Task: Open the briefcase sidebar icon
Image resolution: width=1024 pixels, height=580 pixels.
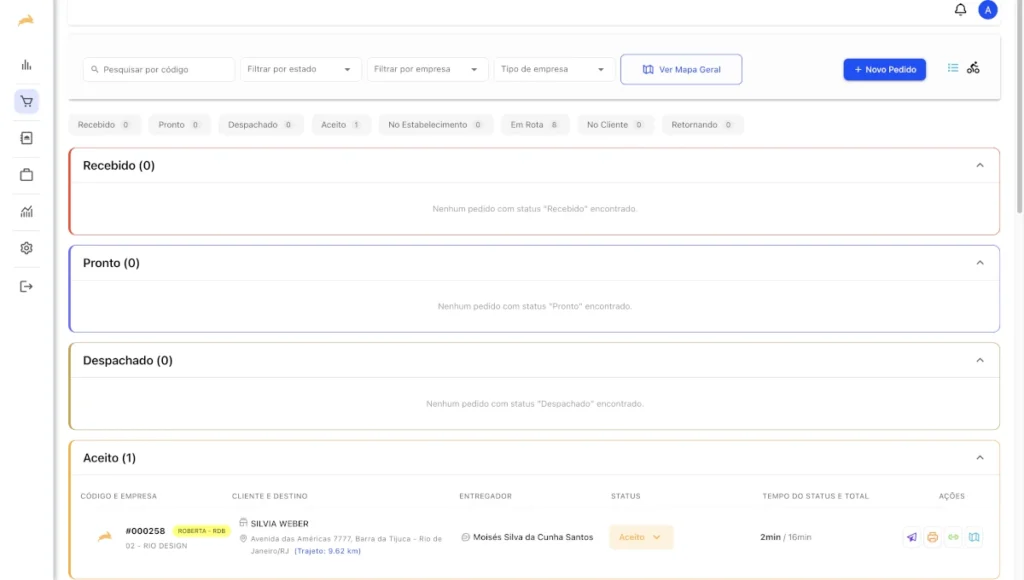Action: (x=26, y=174)
